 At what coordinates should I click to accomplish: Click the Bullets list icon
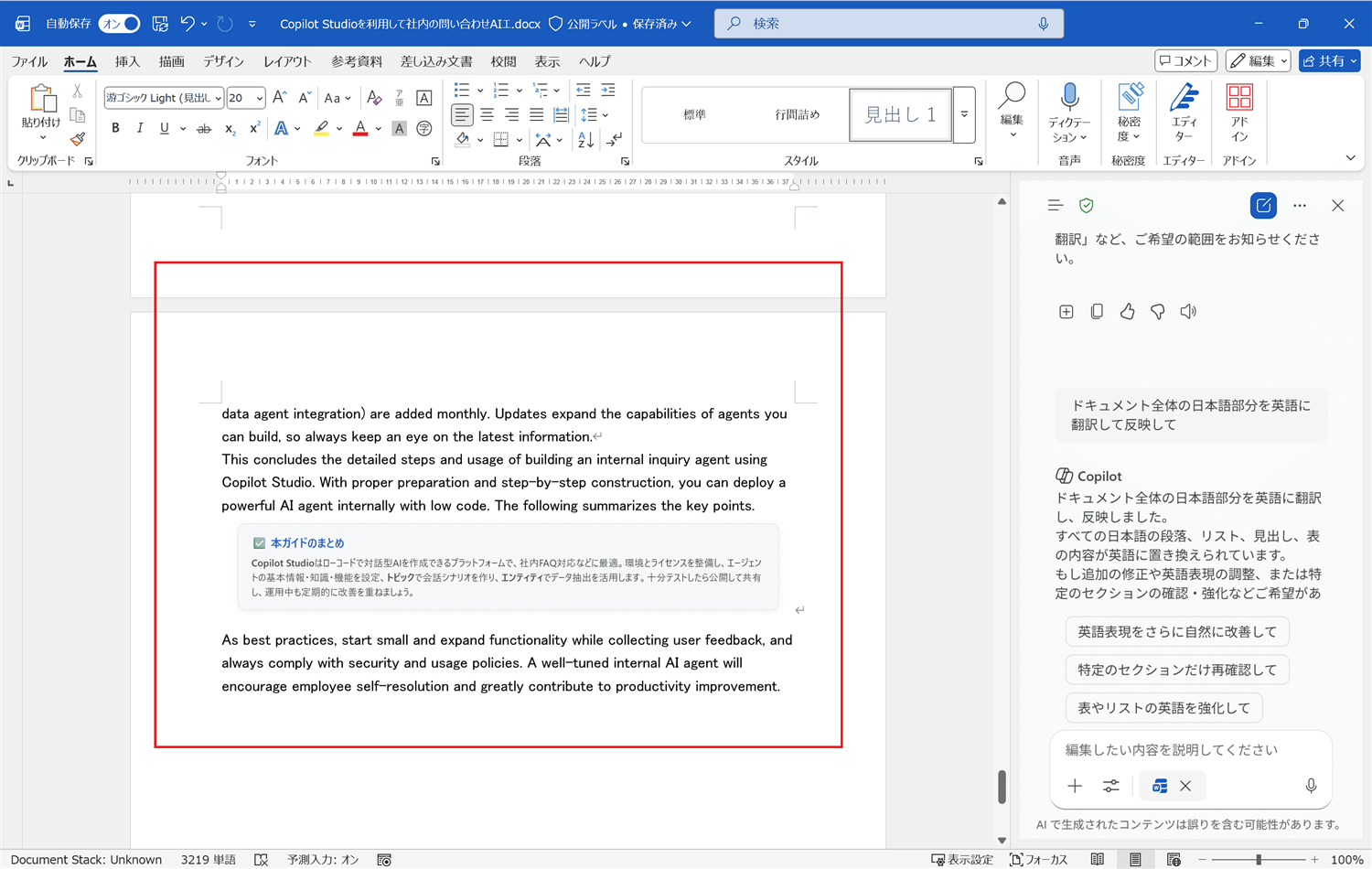(462, 91)
